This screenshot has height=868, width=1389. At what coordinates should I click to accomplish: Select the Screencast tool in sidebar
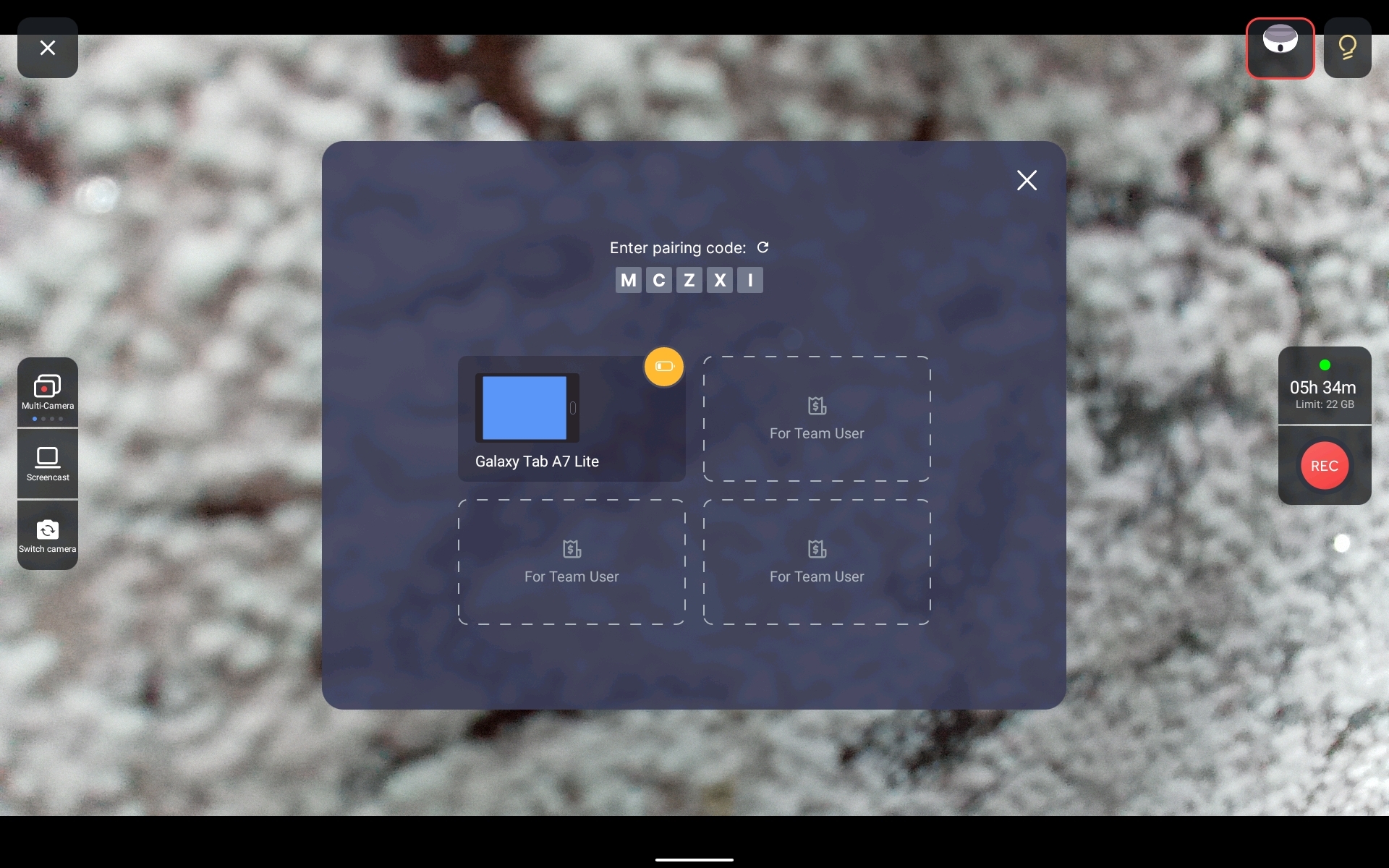point(47,463)
